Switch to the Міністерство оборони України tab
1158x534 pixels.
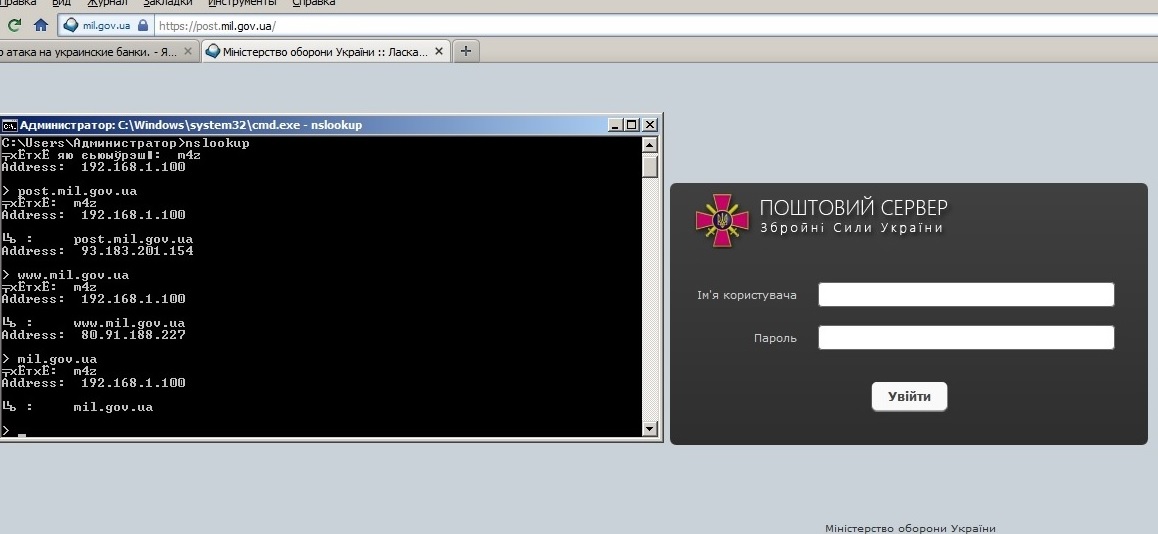click(x=326, y=52)
